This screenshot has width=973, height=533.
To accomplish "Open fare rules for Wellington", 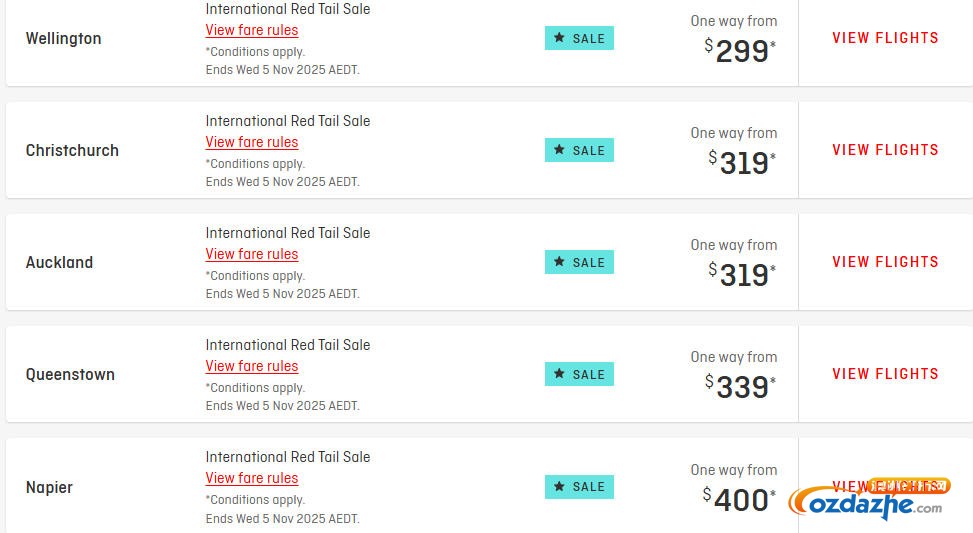I will (252, 30).
